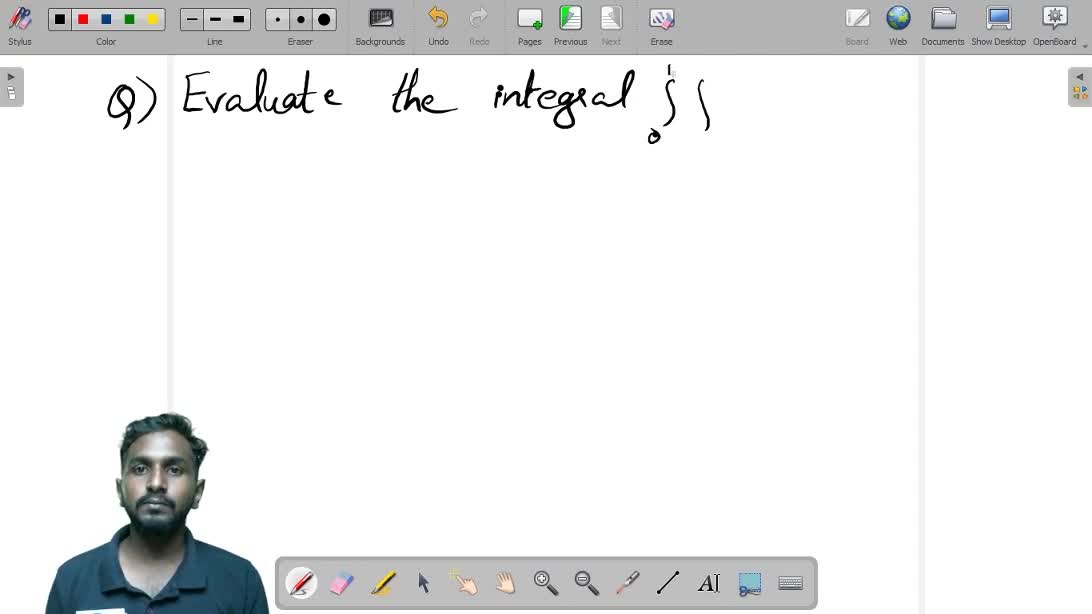The image size is (1092, 614).
Task: Choose the largest eraser size
Action: point(324,19)
